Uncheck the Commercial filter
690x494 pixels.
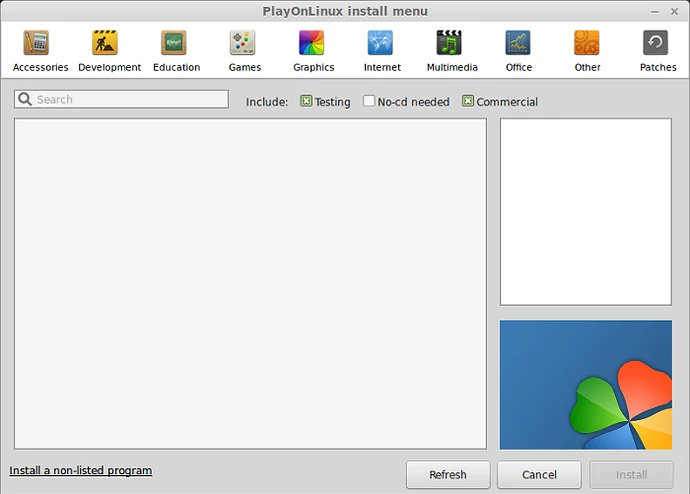point(468,101)
